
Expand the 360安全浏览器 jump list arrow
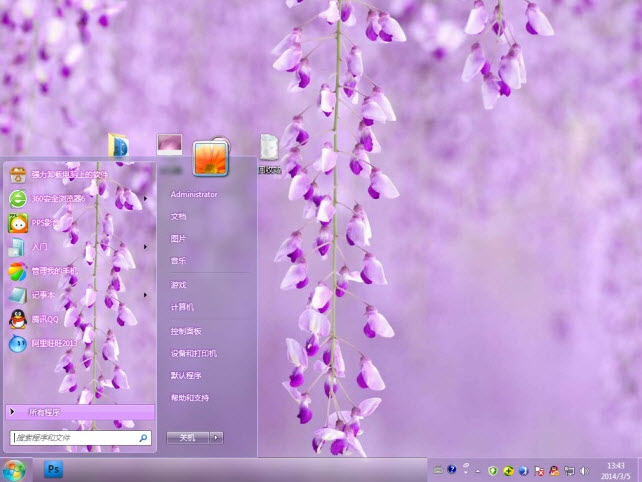146,198
